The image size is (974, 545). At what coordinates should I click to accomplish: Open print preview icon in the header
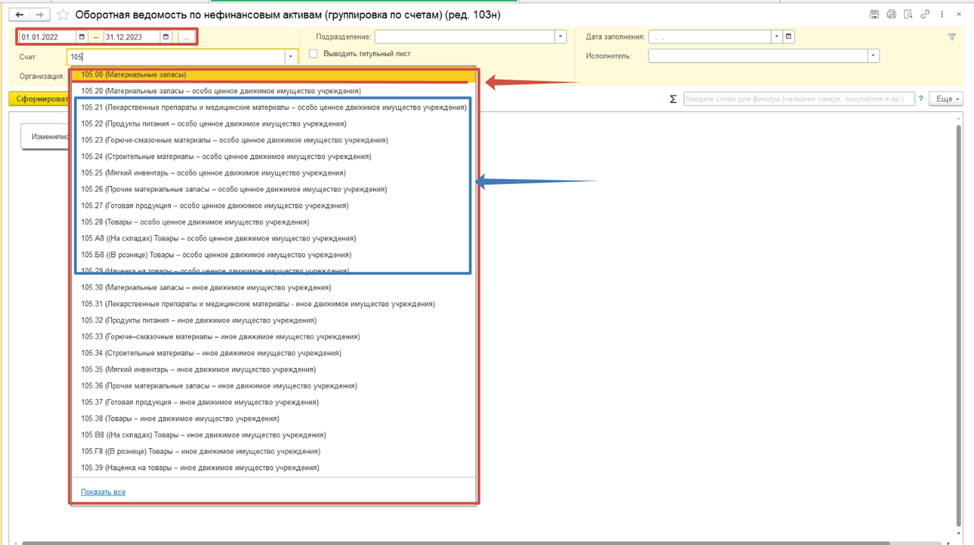(x=908, y=14)
